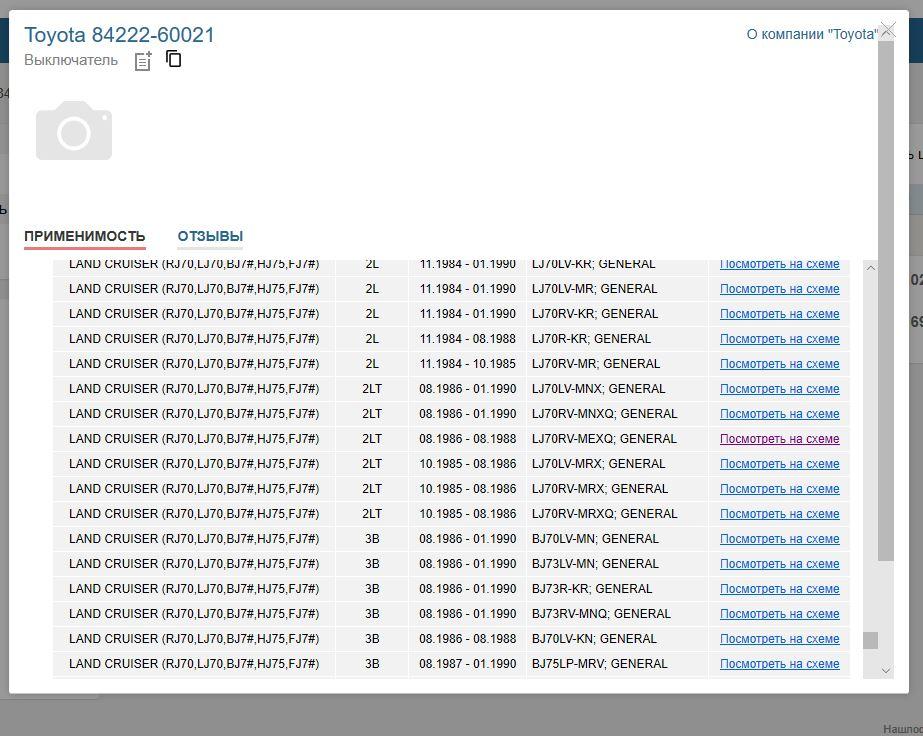Click the table scrollbar thumb

(x=871, y=640)
